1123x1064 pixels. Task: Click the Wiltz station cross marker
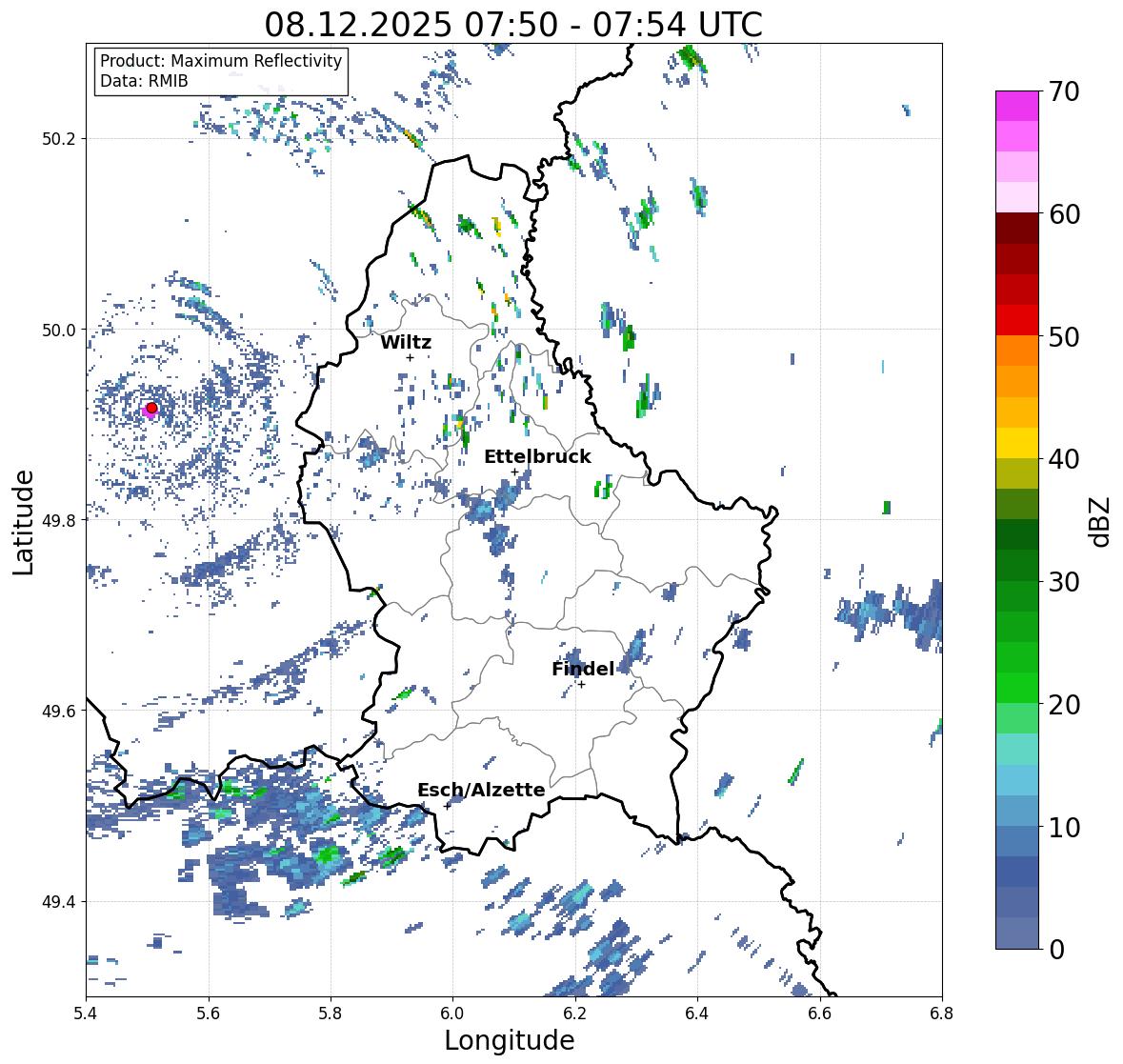point(410,357)
